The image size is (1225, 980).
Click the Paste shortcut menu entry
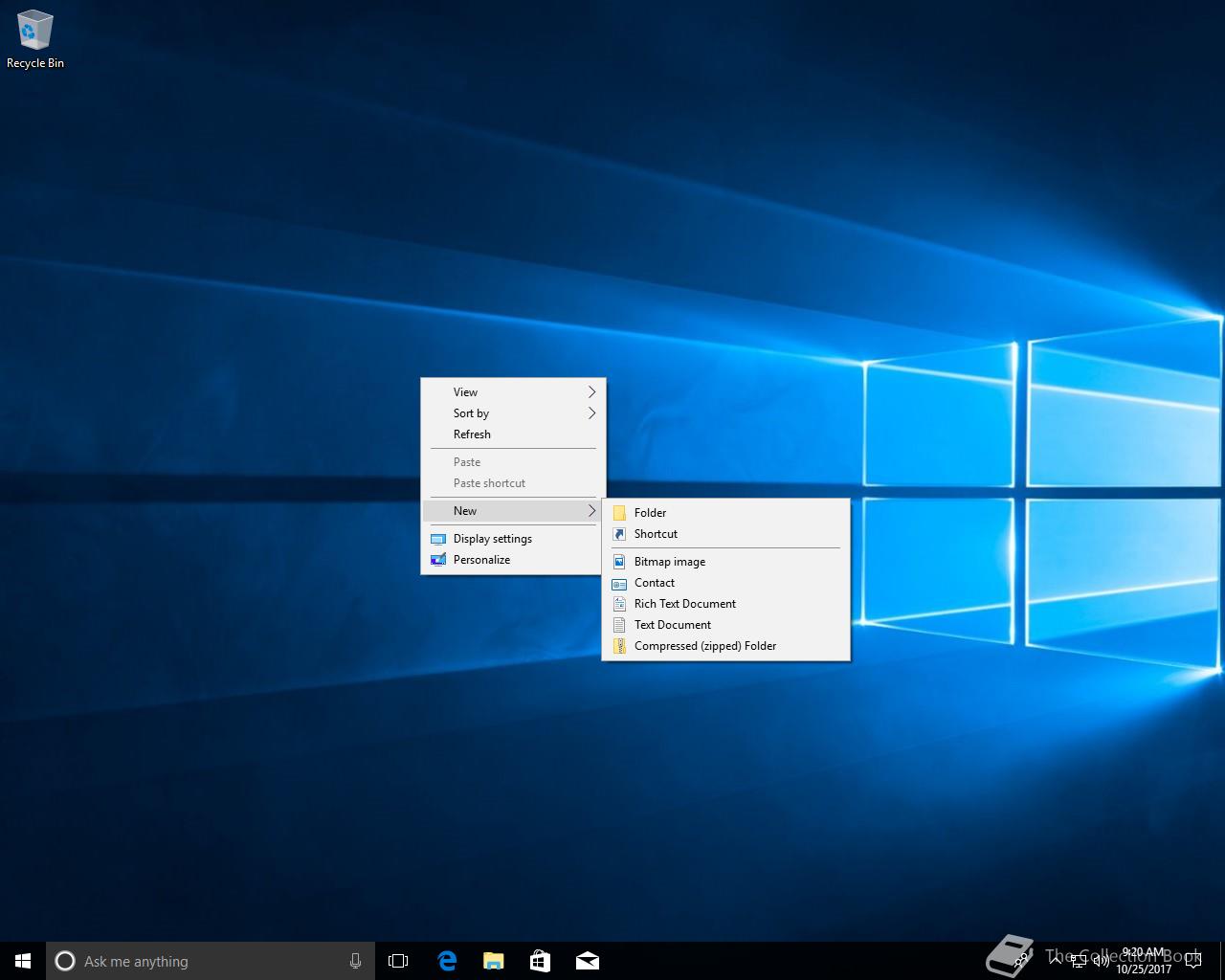coord(513,483)
